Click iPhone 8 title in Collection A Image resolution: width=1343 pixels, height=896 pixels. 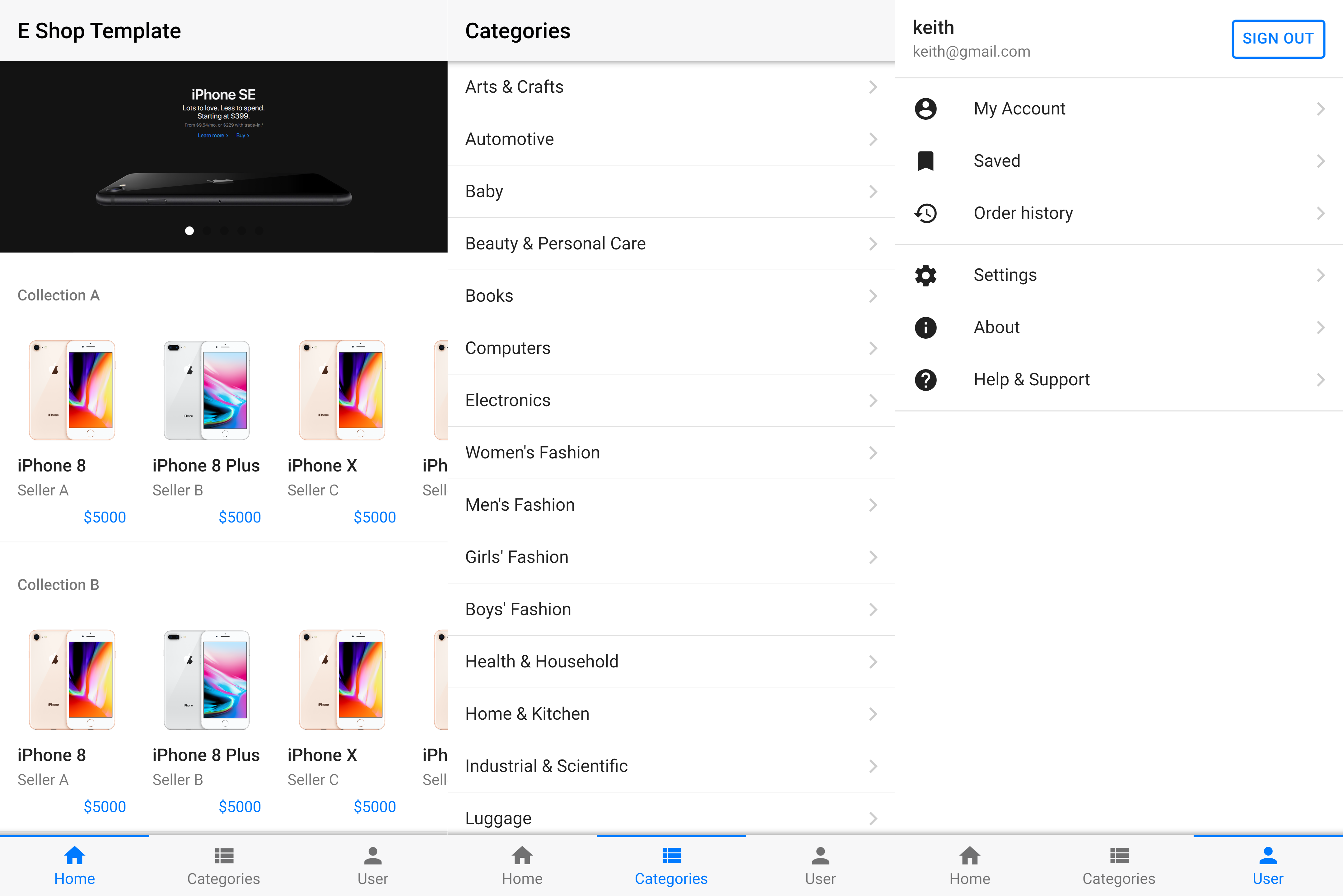pos(51,466)
